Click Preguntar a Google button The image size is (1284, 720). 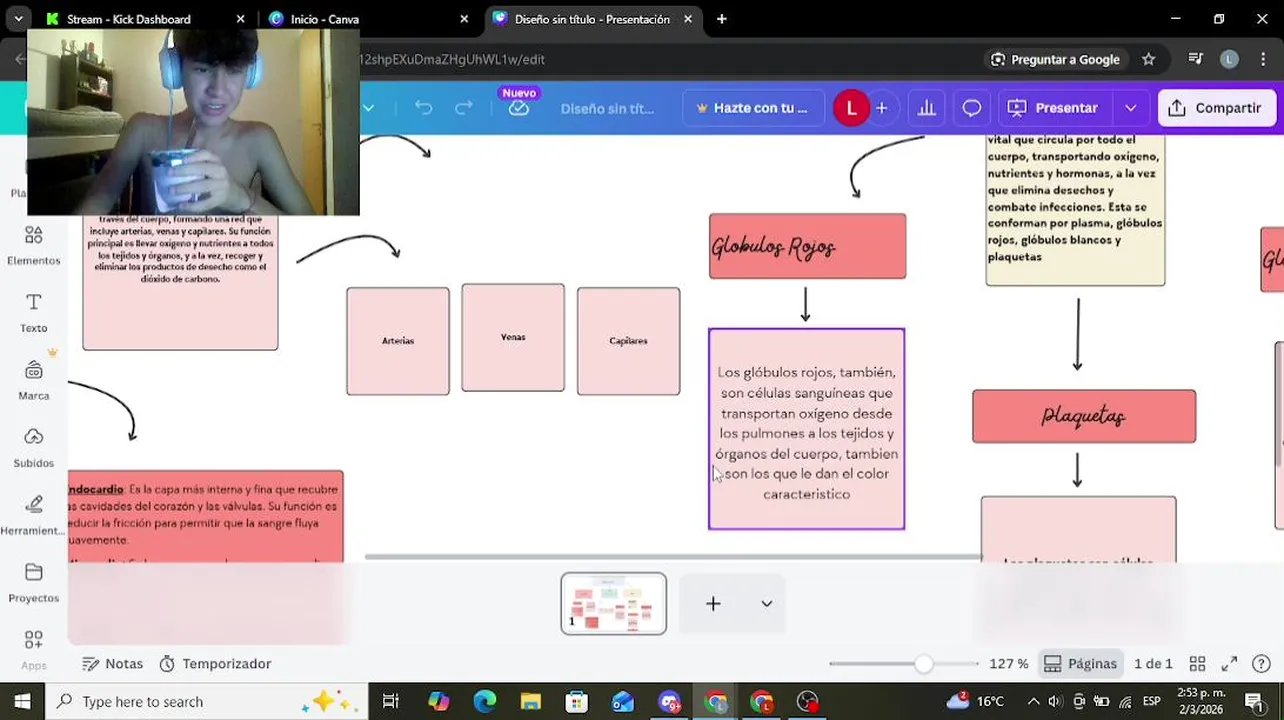(x=1055, y=59)
